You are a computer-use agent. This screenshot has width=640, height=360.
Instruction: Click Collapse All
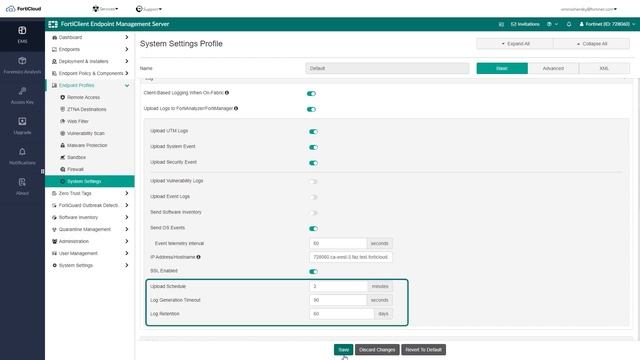591,44
